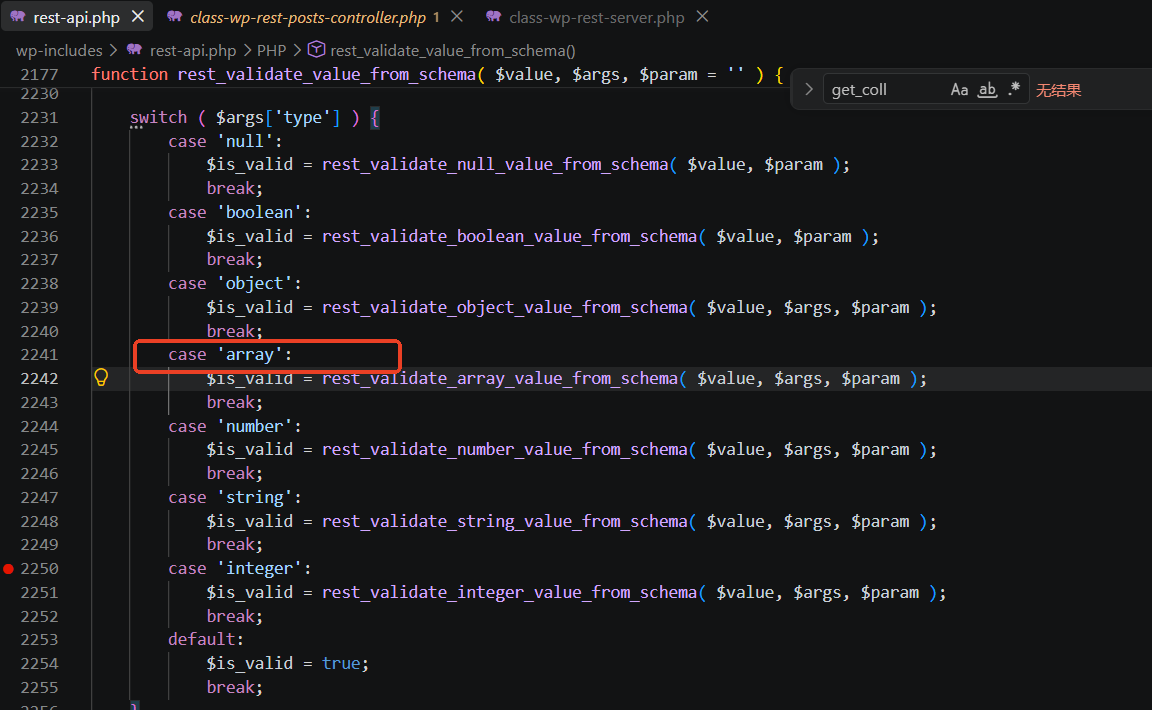Image resolution: width=1152 pixels, height=710 pixels.
Task: Expand the replace field in find widget
Action: [809, 89]
